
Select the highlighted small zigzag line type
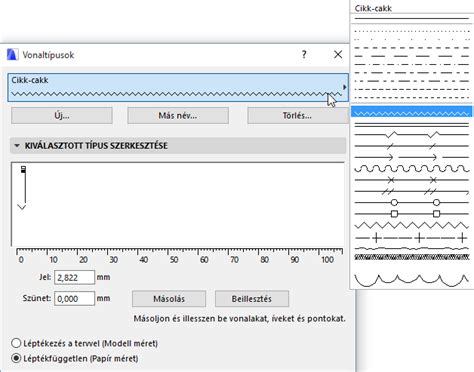(412, 112)
